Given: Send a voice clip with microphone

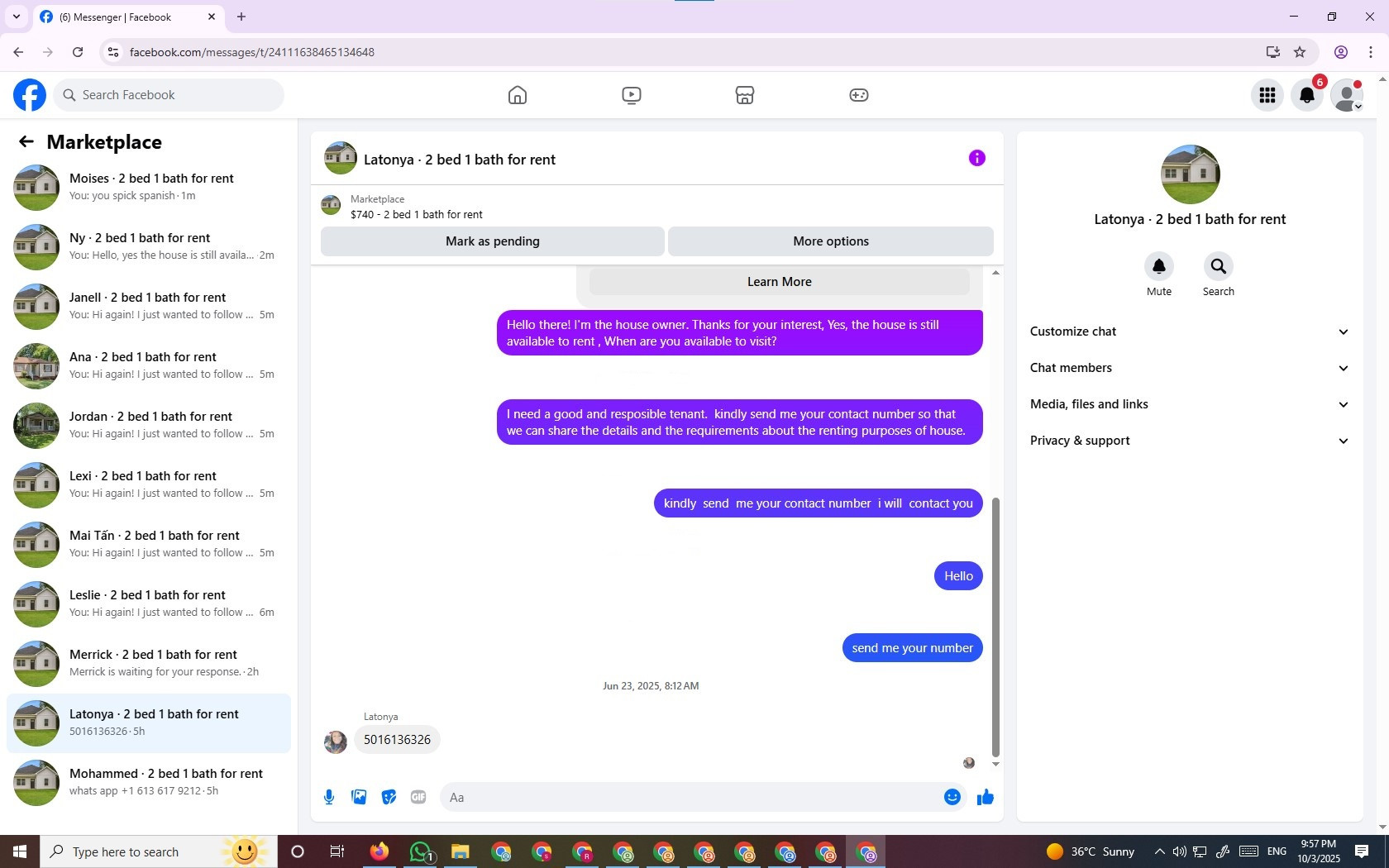Looking at the screenshot, I should point(329,797).
